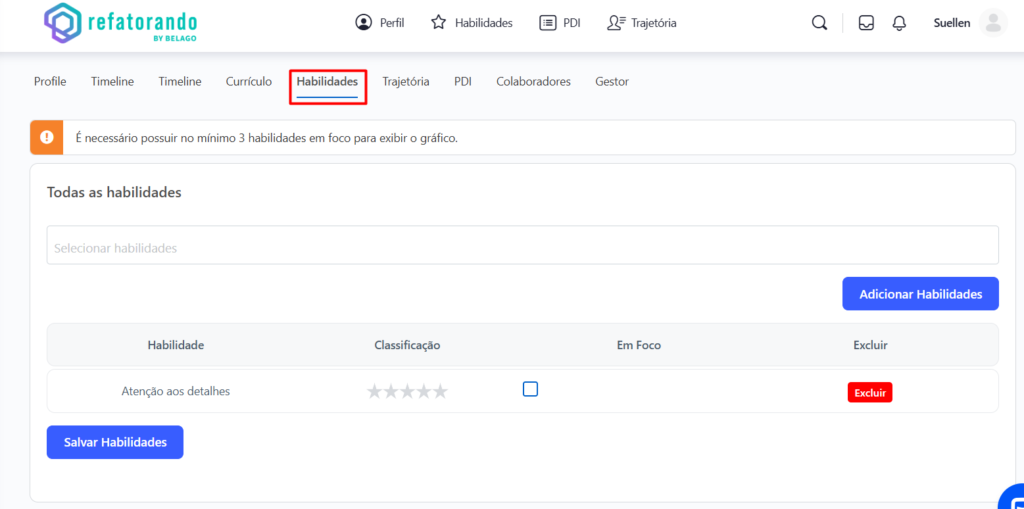Image resolution: width=1024 pixels, height=509 pixels.
Task: Click the chat widget icon at bottom right
Action: pyautogui.click(x=1012, y=497)
